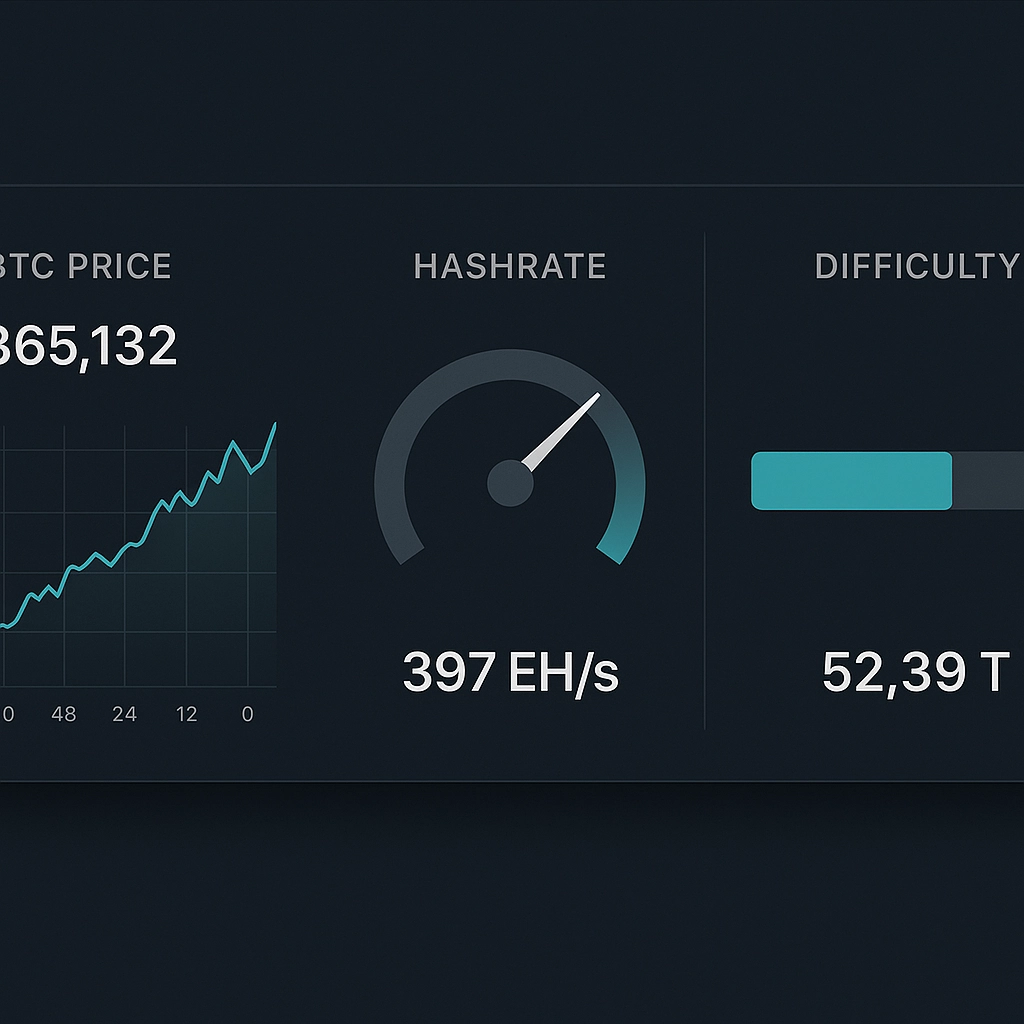Click the unfilled gray part of difficulty bar
The height and width of the screenshot is (1024, 1024).
tap(988, 481)
